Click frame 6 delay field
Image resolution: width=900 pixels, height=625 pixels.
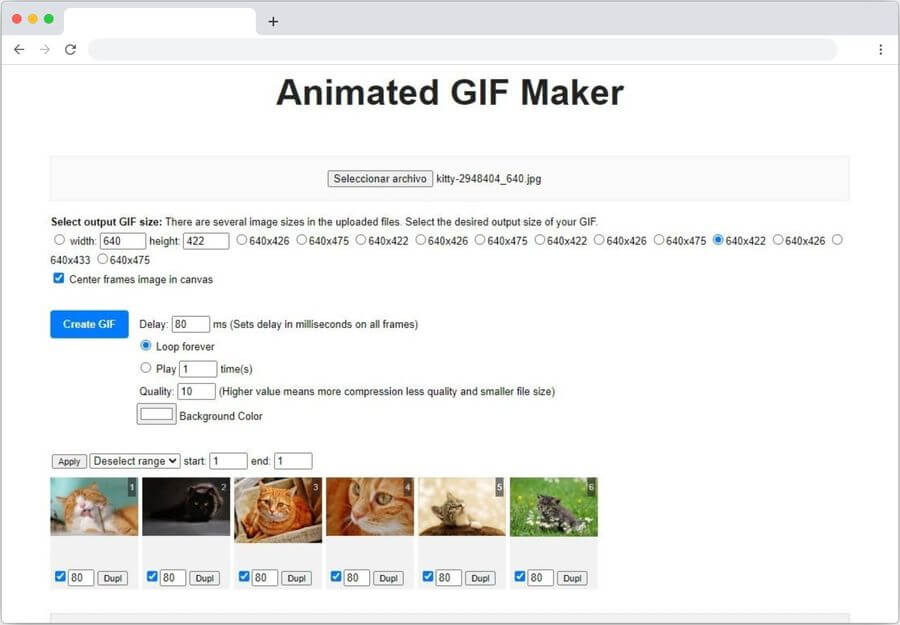tap(540, 578)
